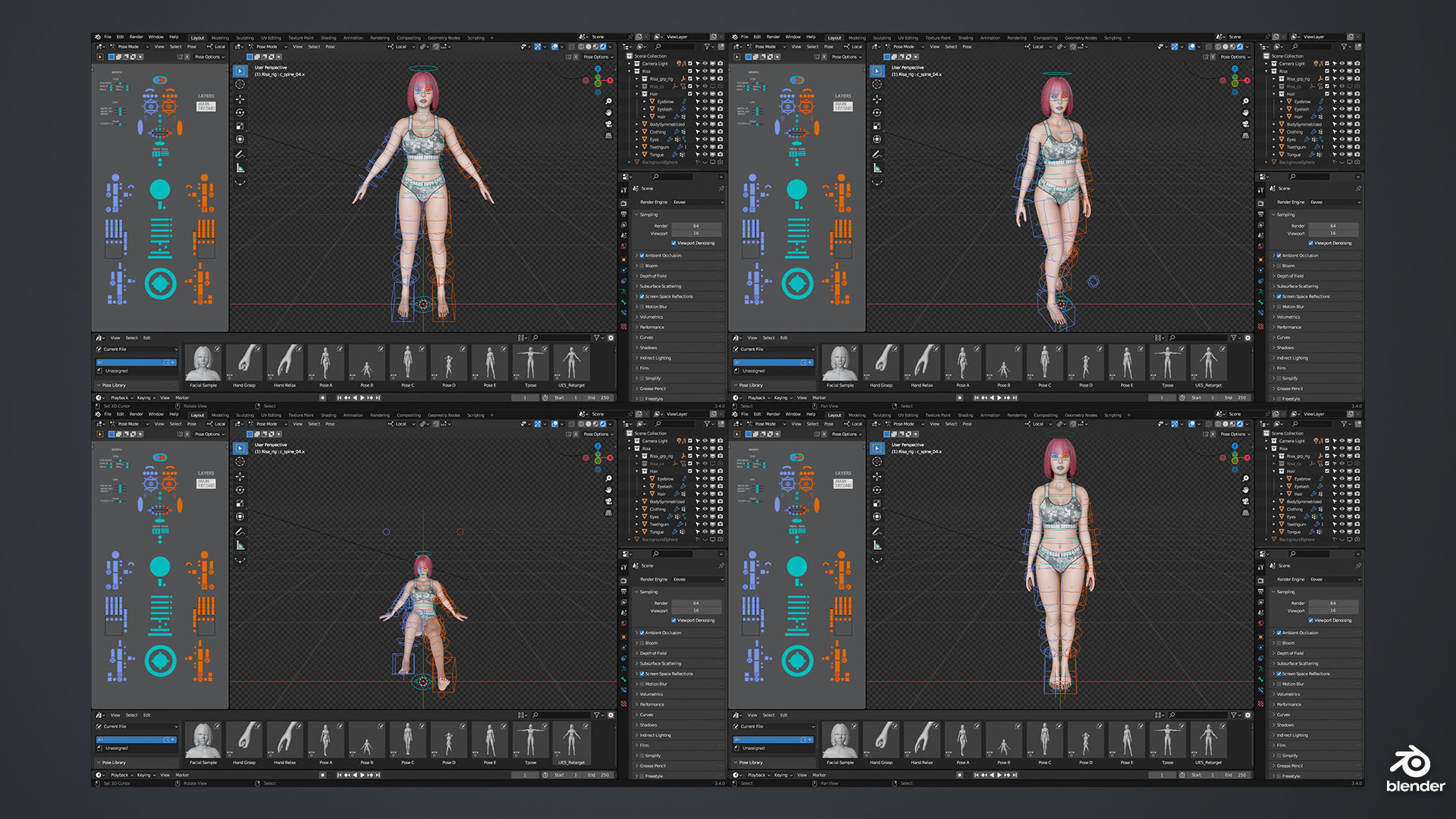Viewport: 1456px width, 819px height.
Task: Click the Annotate tool in bottom-left window's viewport
Action: [240, 532]
